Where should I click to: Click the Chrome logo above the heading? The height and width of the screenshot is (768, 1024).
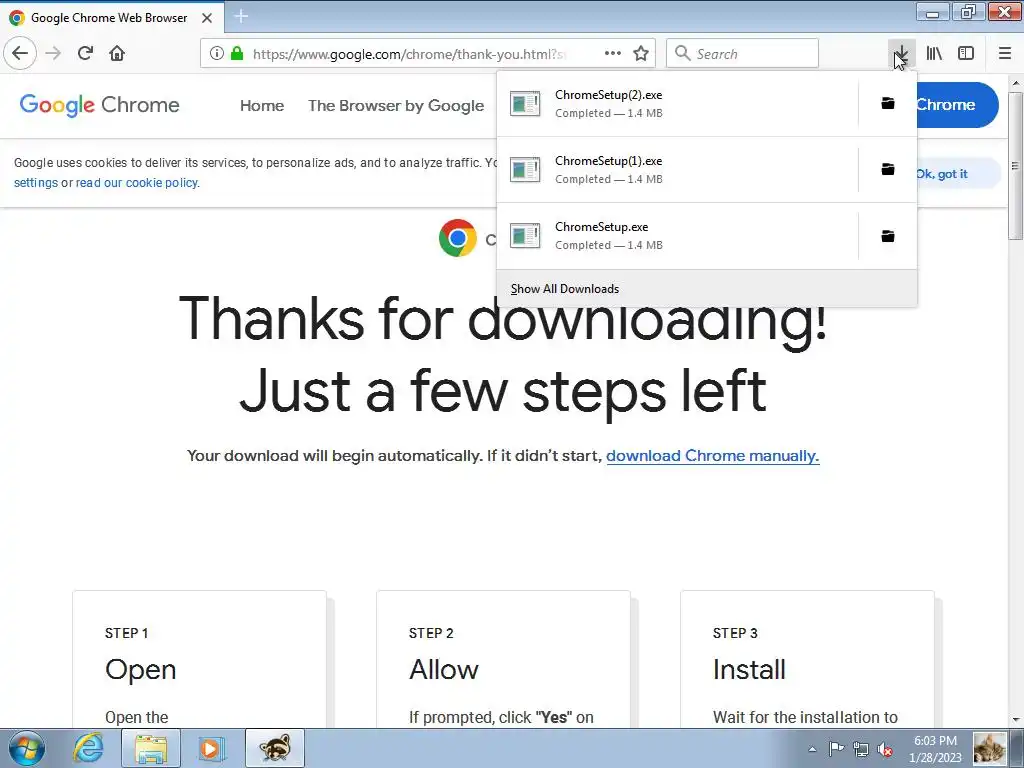458,238
